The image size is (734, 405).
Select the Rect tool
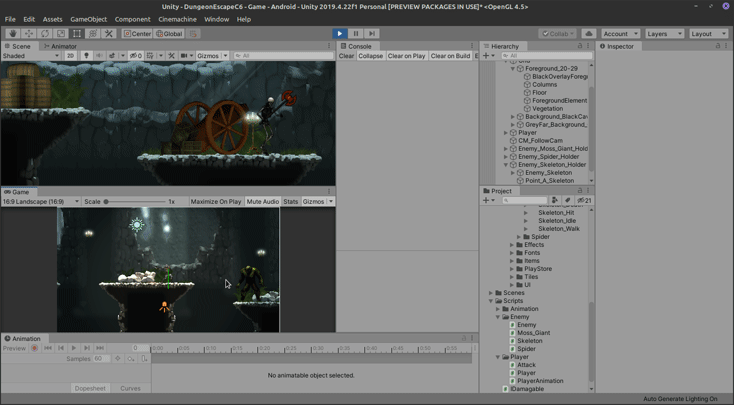(77, 34)
